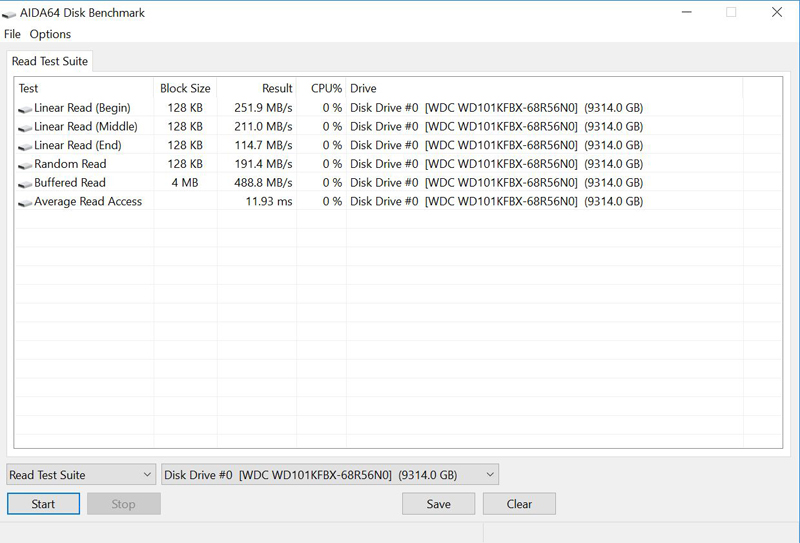The width and height of the screenshot is (800, 543).
Task: Sort by the Test column header
Action: pos(84,88)
